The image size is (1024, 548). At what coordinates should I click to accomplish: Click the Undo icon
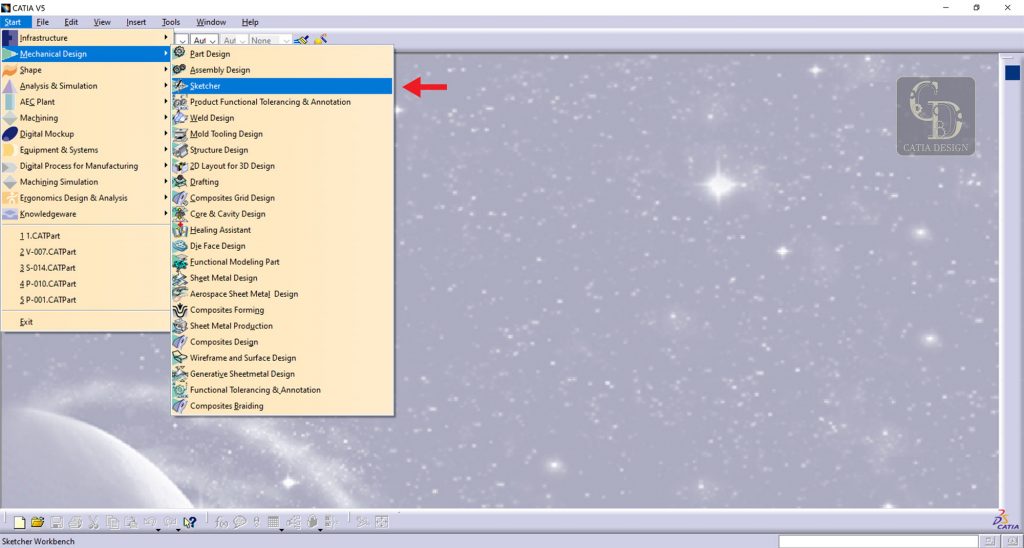[150, 521]
